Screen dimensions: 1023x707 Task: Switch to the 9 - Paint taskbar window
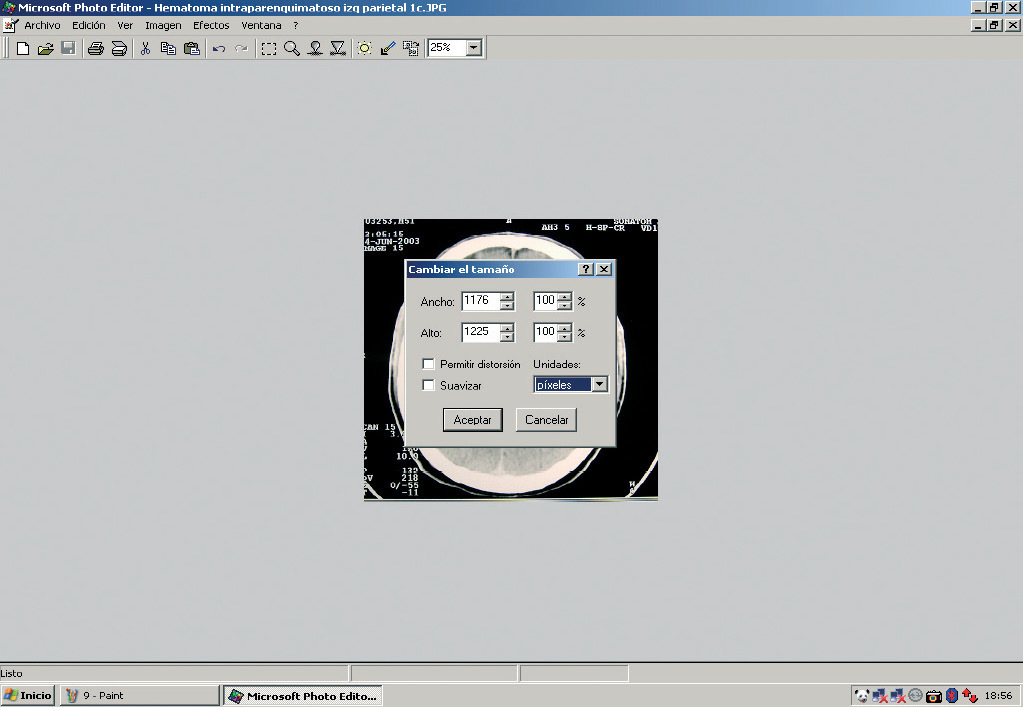click(140, 695)
